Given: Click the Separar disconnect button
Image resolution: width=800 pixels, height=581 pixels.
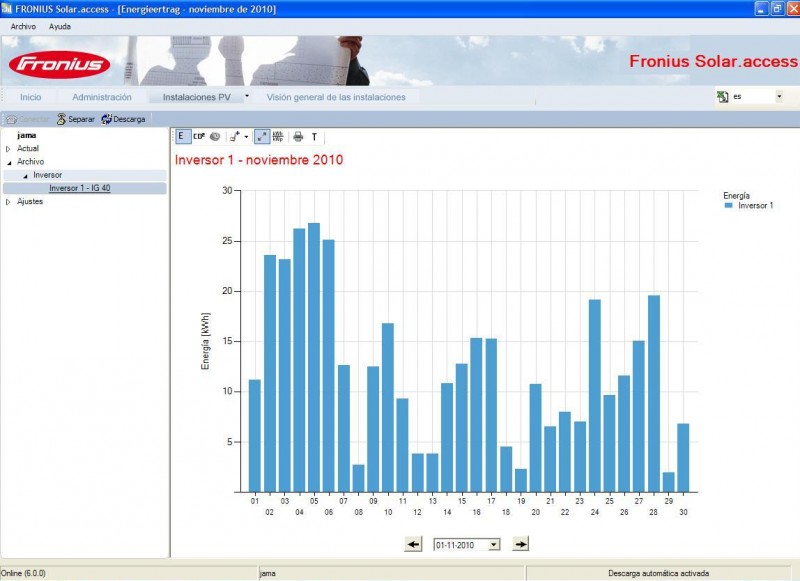Looking at the screenshot, I should click(76, 119).
